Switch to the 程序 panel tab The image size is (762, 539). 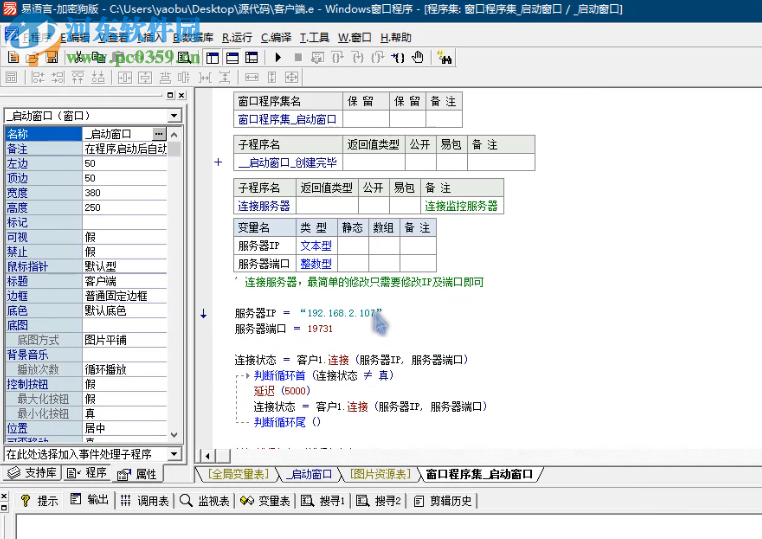tap(87, 473)
